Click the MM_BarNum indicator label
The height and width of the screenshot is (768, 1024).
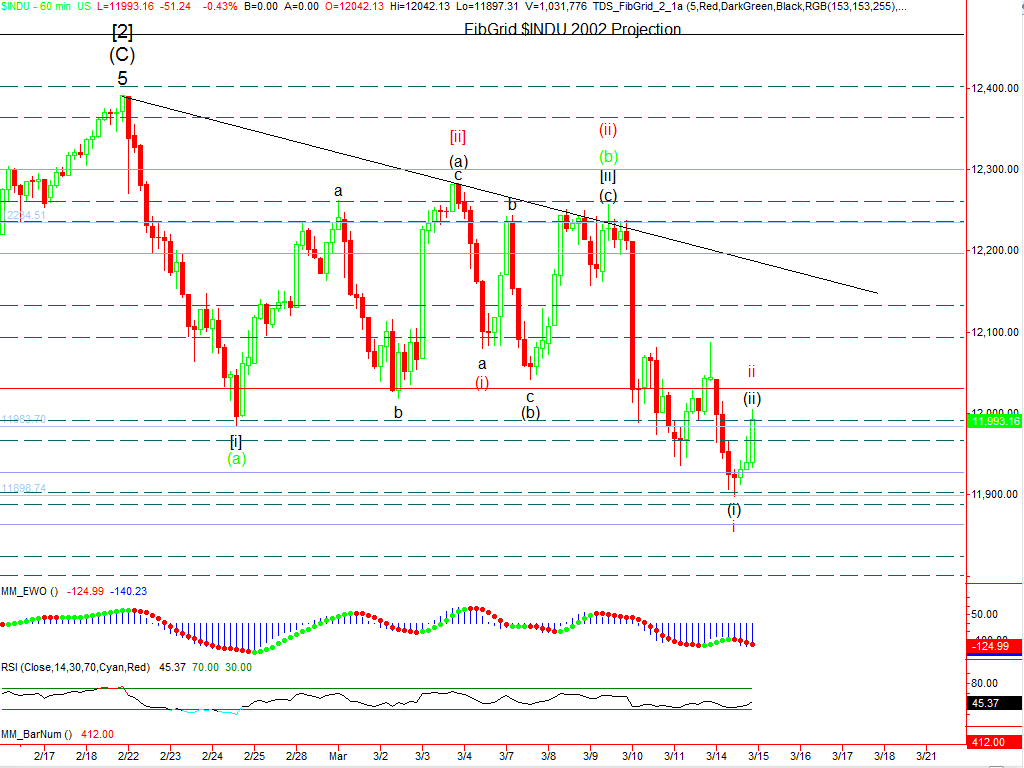tap(36, 733)
